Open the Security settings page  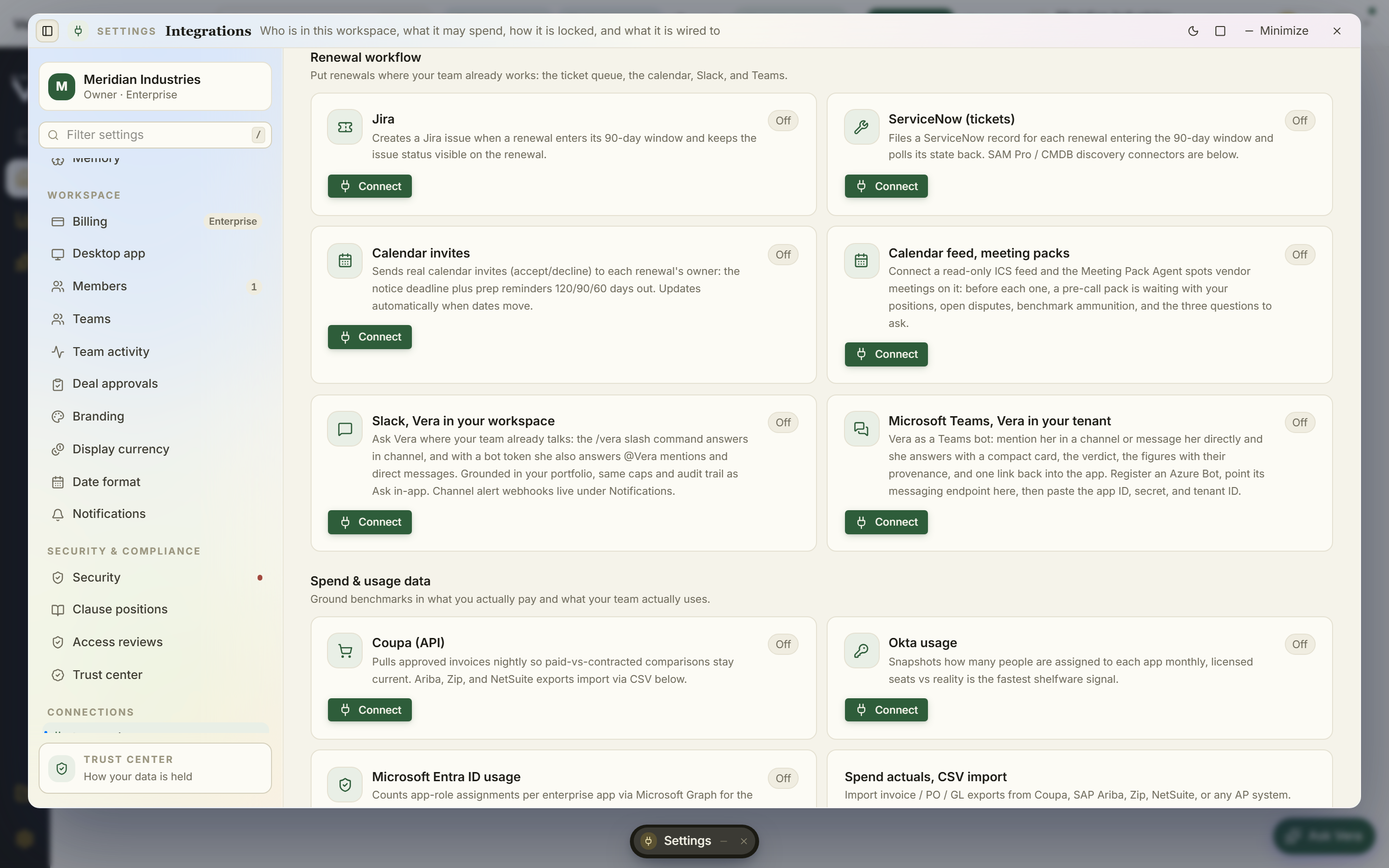(x=155, y=578)
